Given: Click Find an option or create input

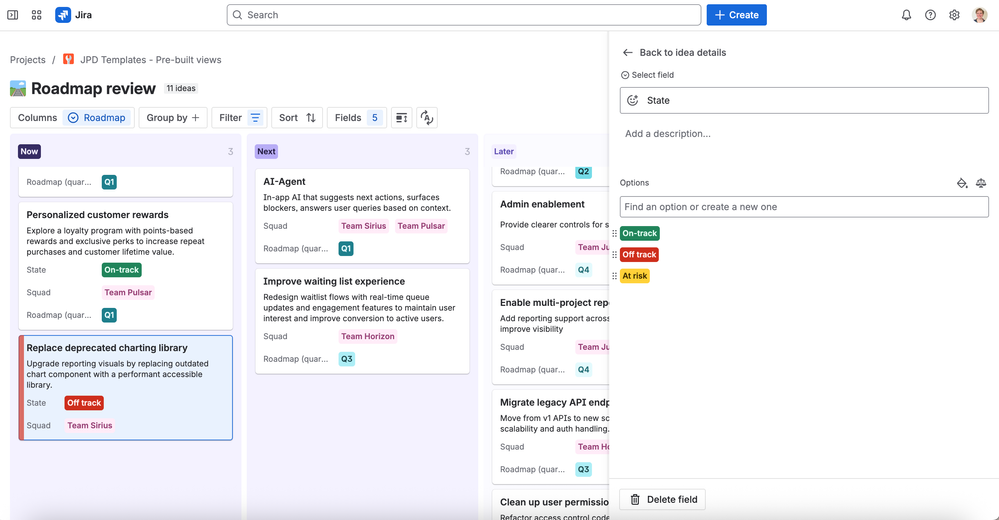Looking at the screenshot, I should tap(804, 206).
